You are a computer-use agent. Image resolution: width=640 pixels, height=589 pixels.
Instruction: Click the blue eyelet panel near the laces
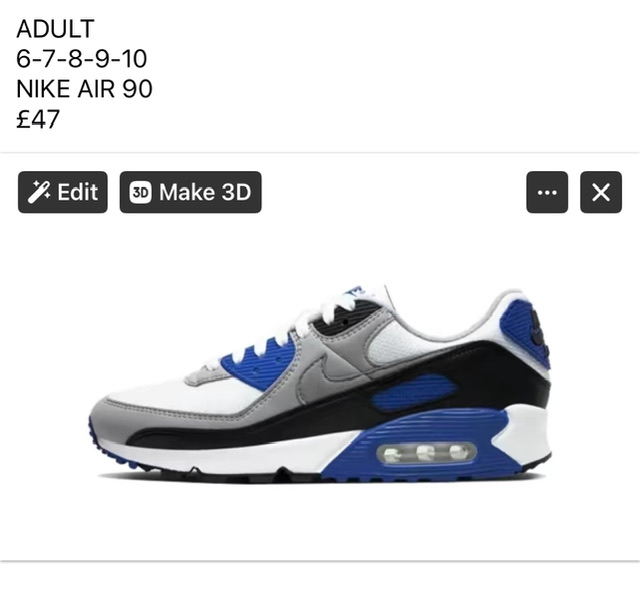tap(261, 361)
